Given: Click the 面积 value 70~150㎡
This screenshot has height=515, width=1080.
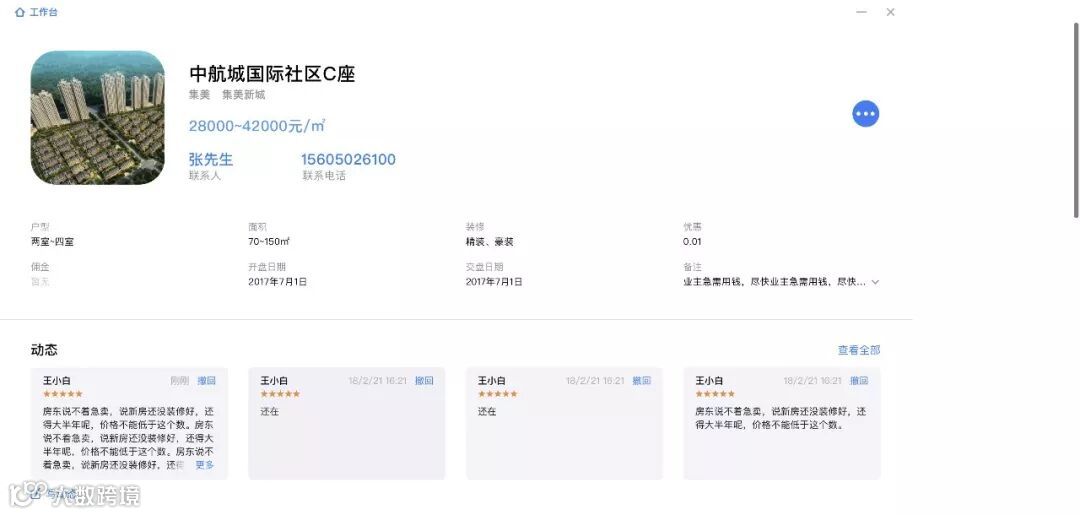Looking at the screenshot, I should tap(269, 242).
